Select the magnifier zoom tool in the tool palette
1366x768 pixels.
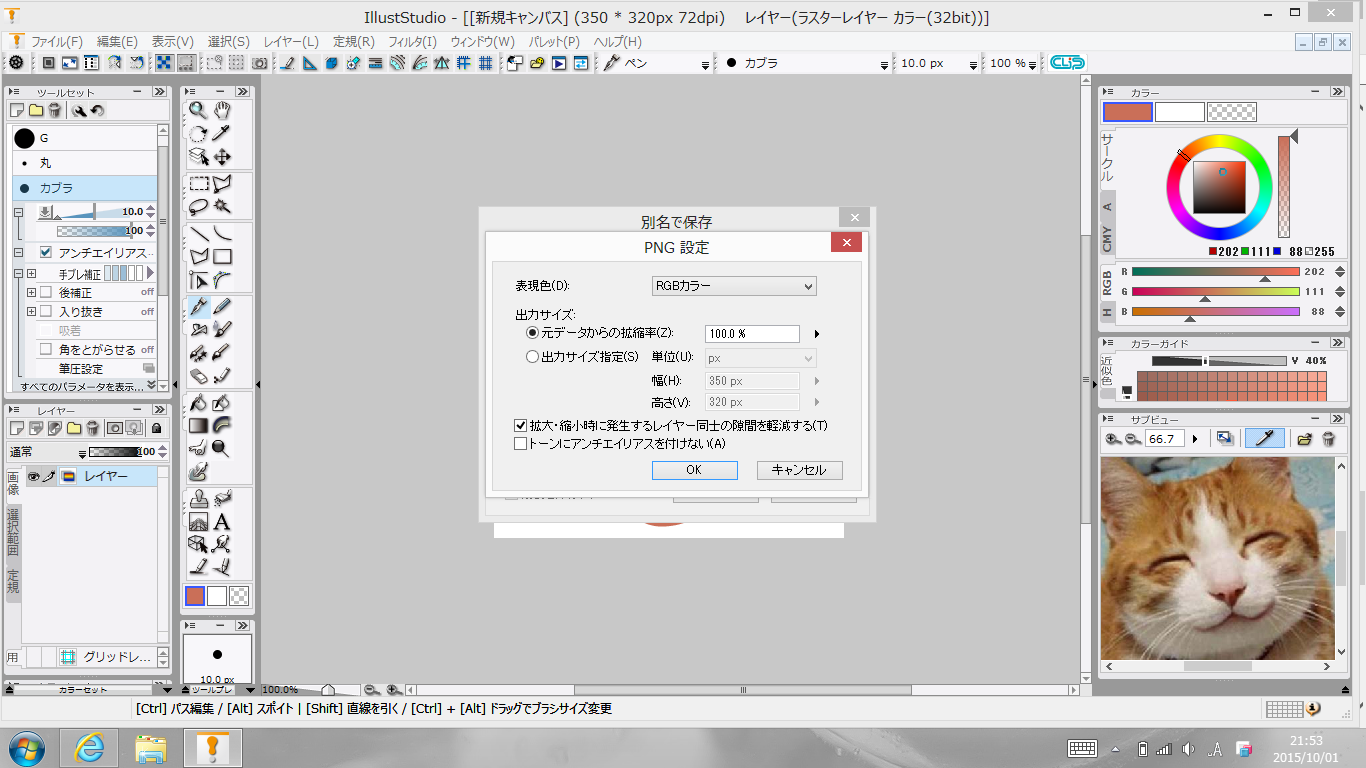tap(198, 110)
